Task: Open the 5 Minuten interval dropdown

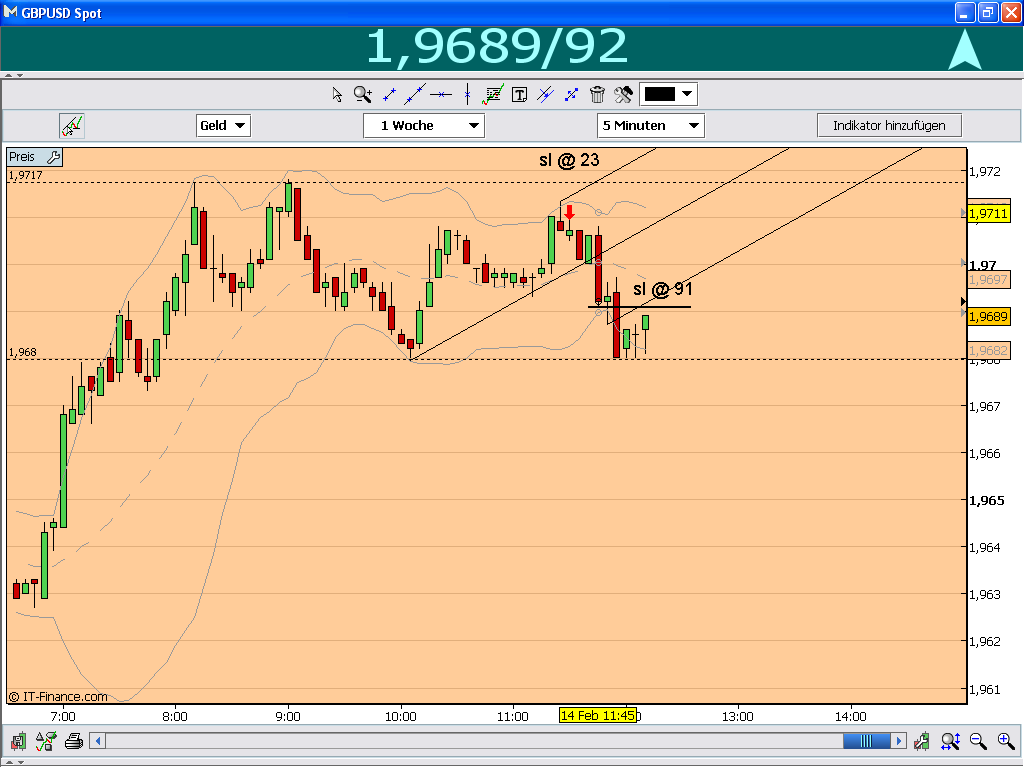Action: (650, 125)
